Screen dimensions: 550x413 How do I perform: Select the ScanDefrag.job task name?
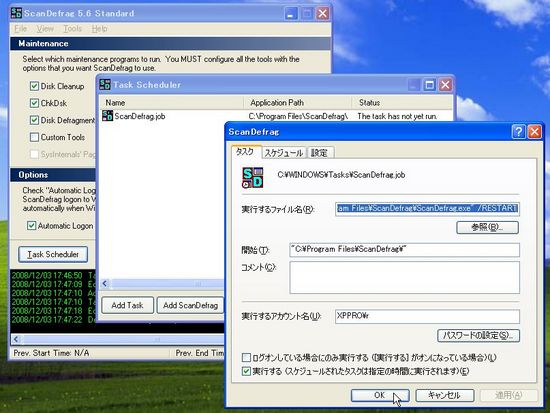(140, 116)
